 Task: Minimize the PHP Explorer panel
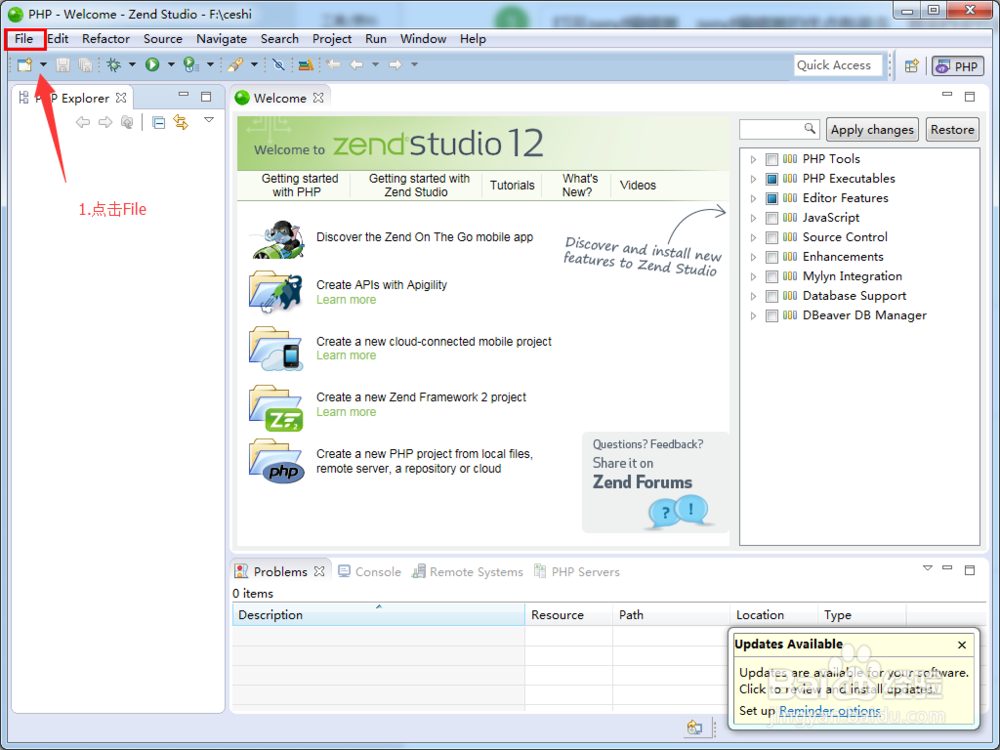coord(184,95)
